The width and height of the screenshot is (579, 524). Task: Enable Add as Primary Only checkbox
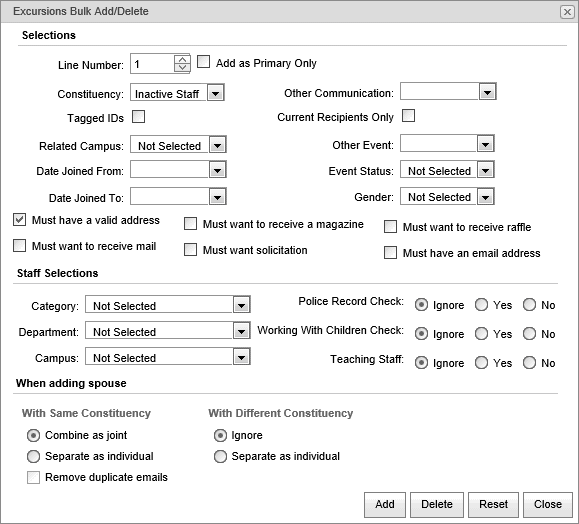click(203, 62)
